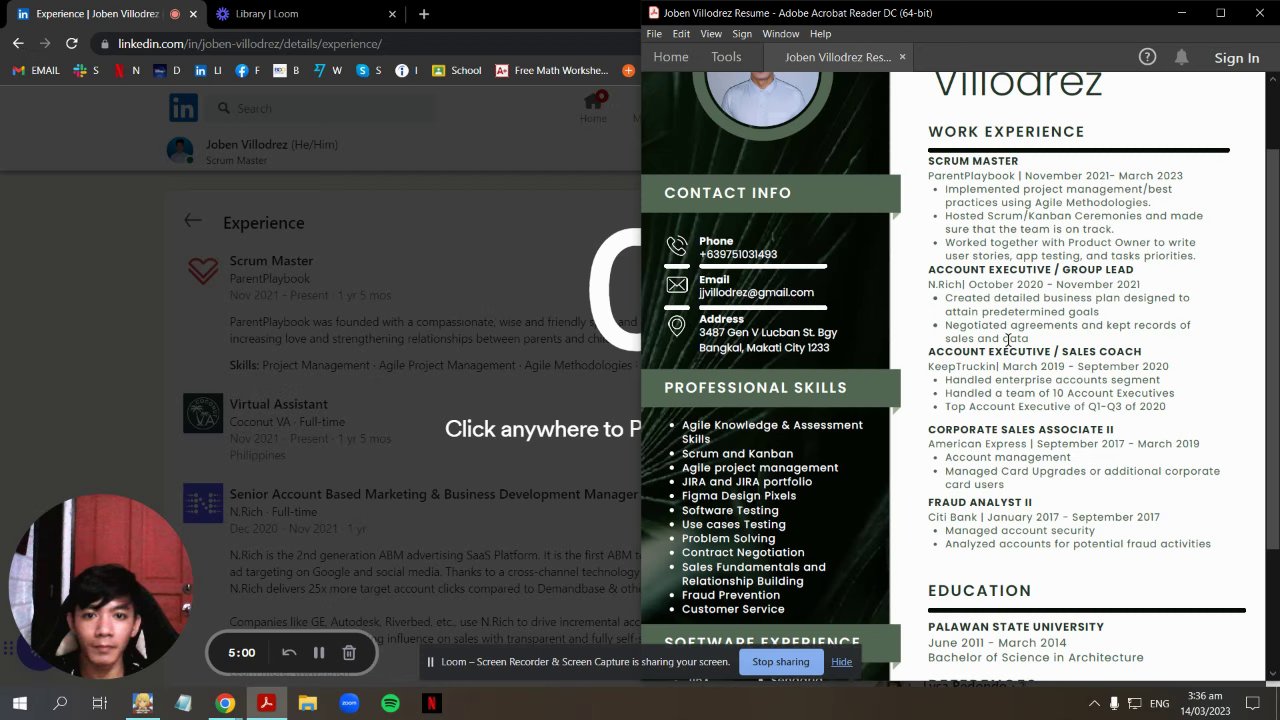This screenshot has height=720, width=1280.
Task: Restart the Loom recording with the undo icon
Action: pos(289,653)
